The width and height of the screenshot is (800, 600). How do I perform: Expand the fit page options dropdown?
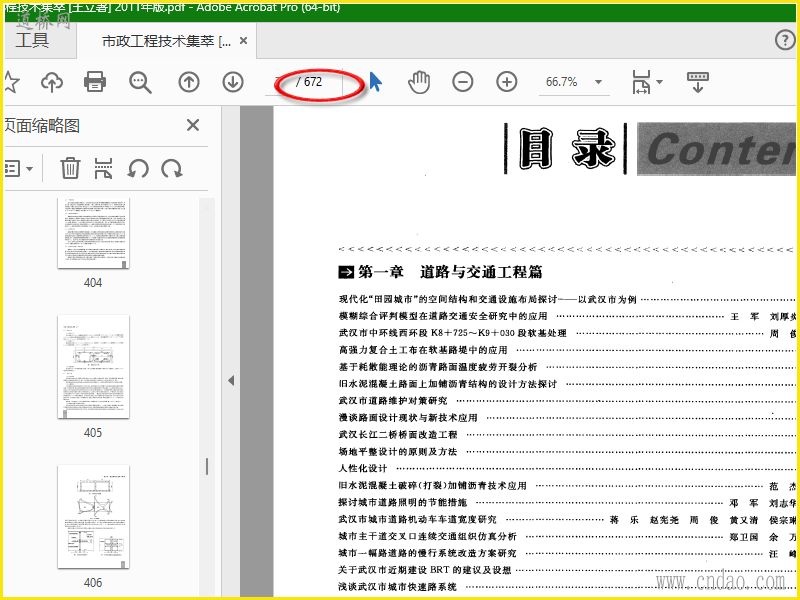pos(659,82)
